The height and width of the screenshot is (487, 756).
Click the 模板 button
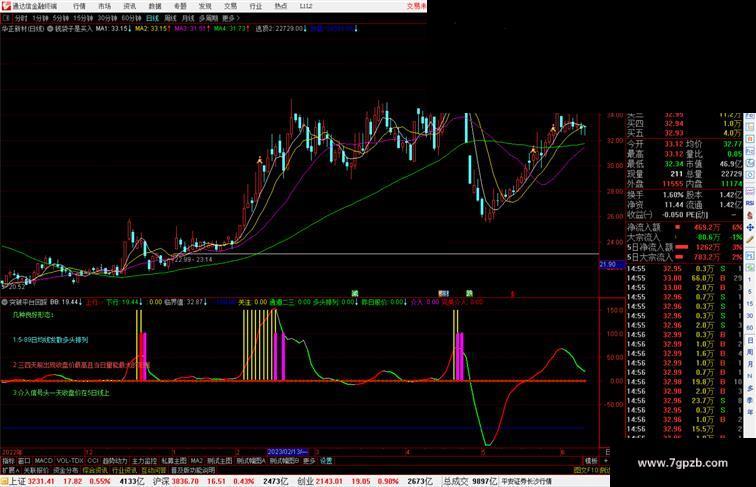pyautogui.click(x=591, y=461)
